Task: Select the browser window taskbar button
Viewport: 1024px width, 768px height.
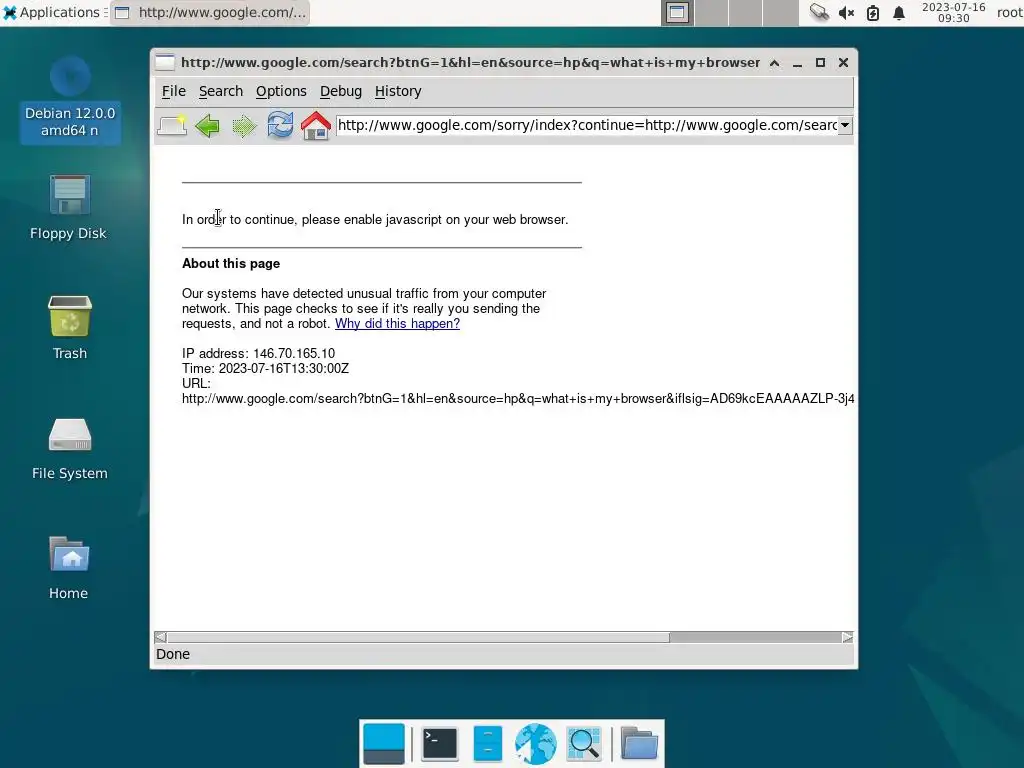Action: (210, 12)
